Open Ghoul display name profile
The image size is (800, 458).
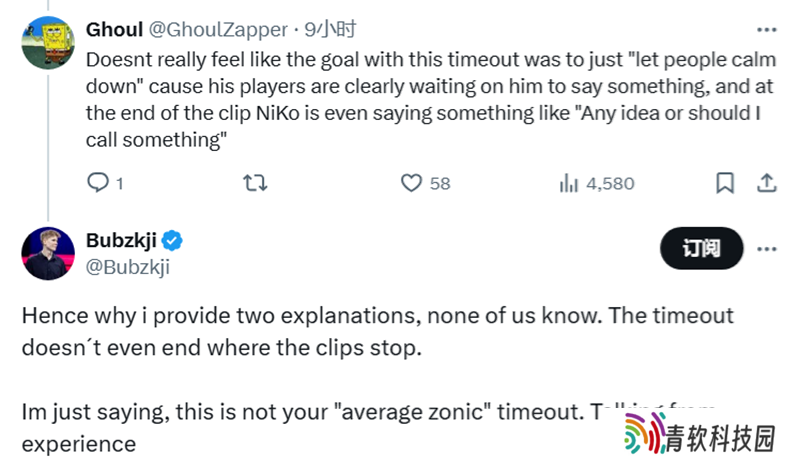pyautogui.click(x=114, y=30)
